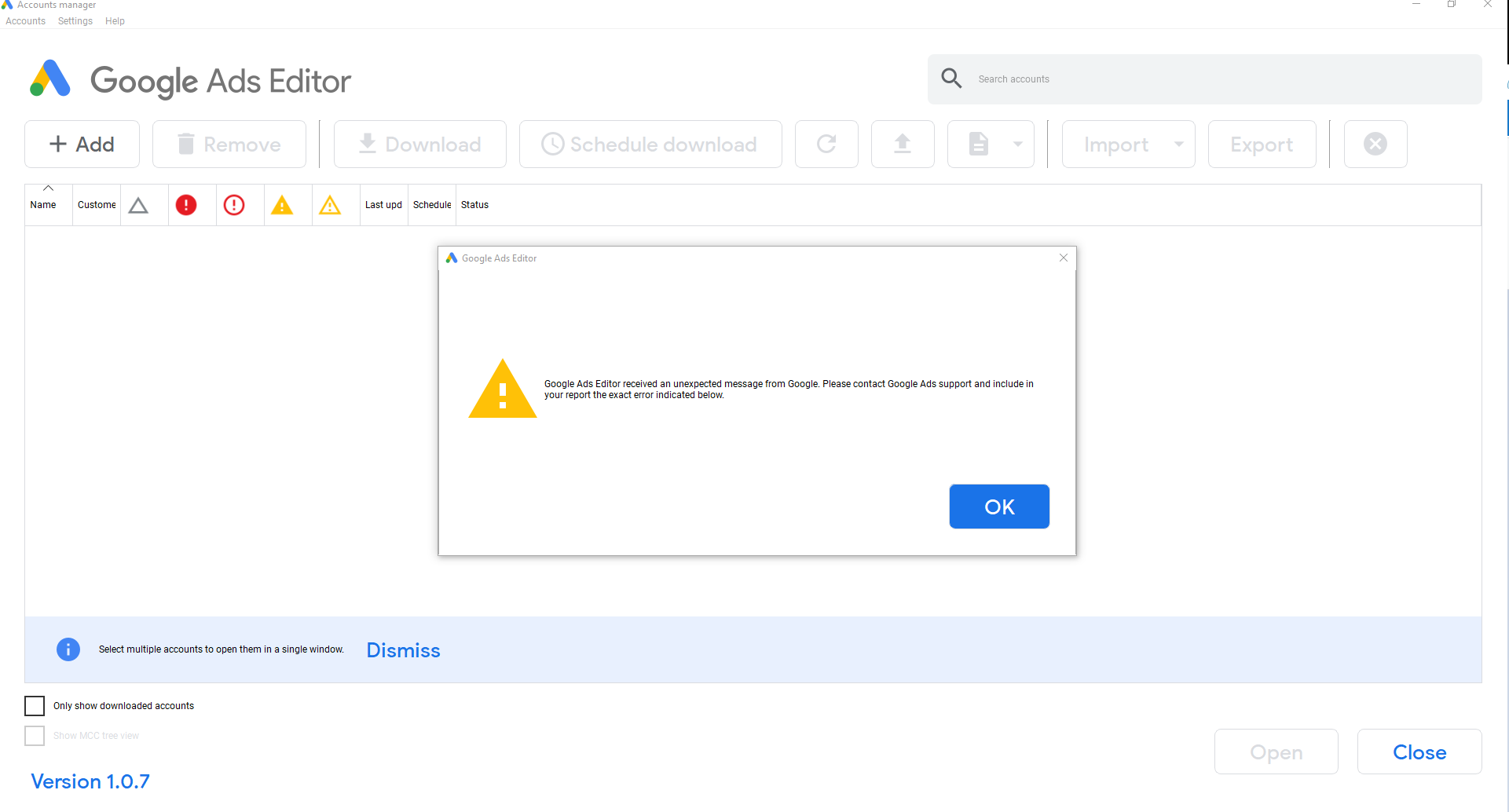Click the blue info icon in banner
The image size is (1509, 812).
click(x=68, y=649)
